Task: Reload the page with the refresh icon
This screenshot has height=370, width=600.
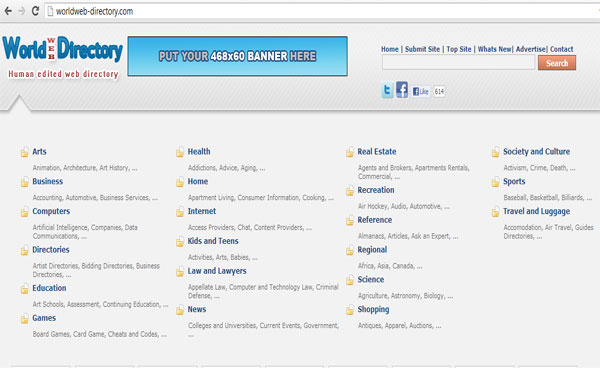Action: click(35, 11)
